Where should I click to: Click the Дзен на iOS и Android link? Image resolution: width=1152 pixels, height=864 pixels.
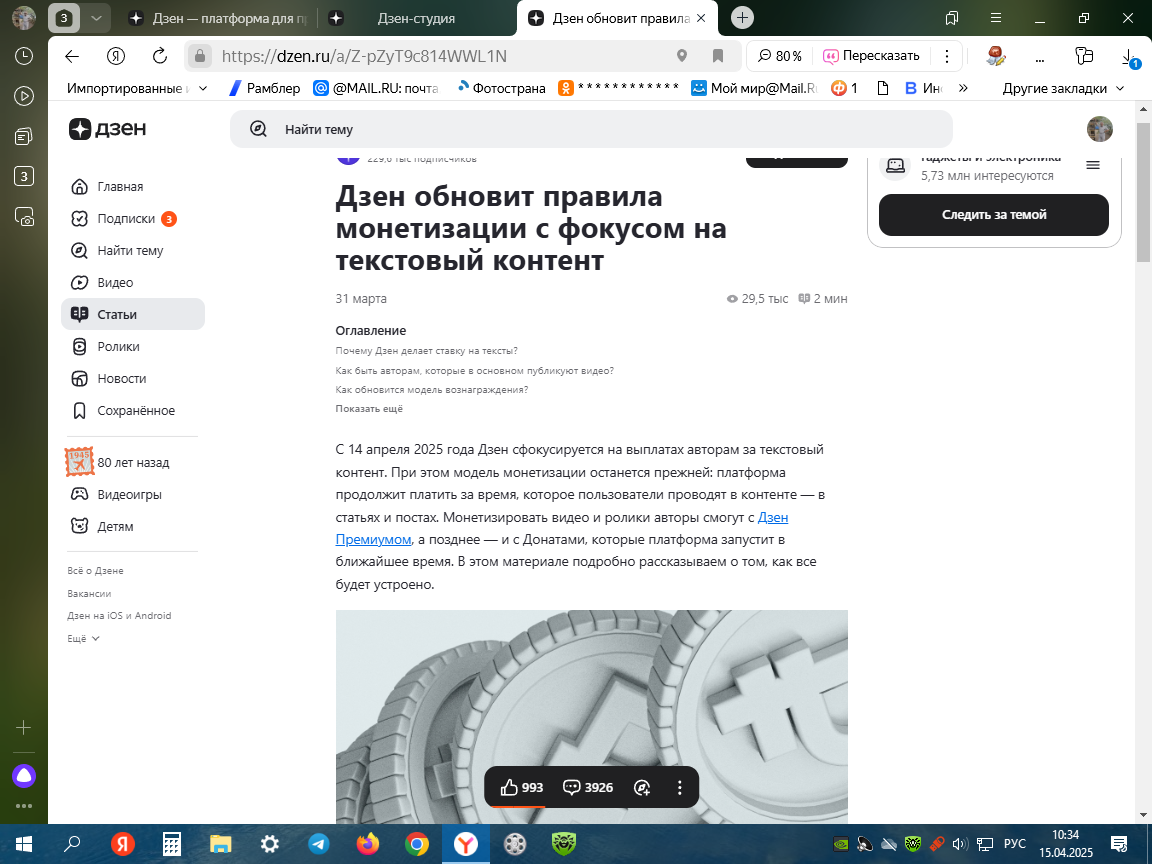(x=119, y=616)
